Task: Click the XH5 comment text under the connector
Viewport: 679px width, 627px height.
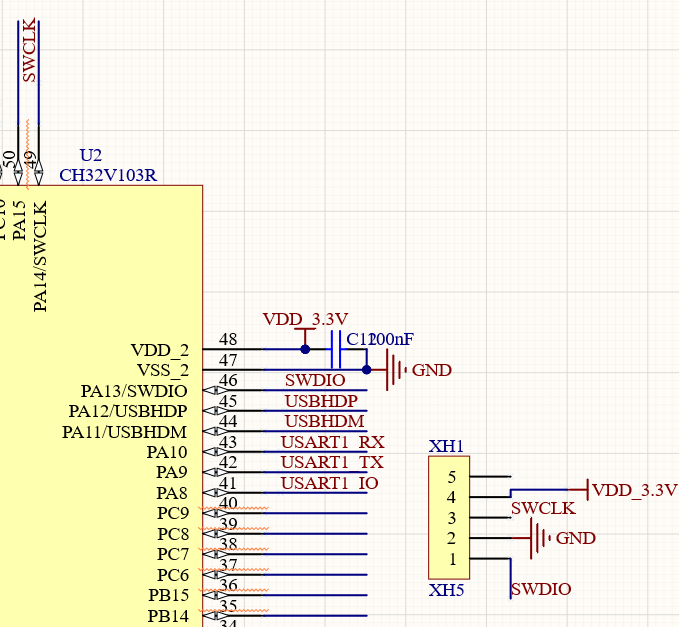Action: [446, 590]
